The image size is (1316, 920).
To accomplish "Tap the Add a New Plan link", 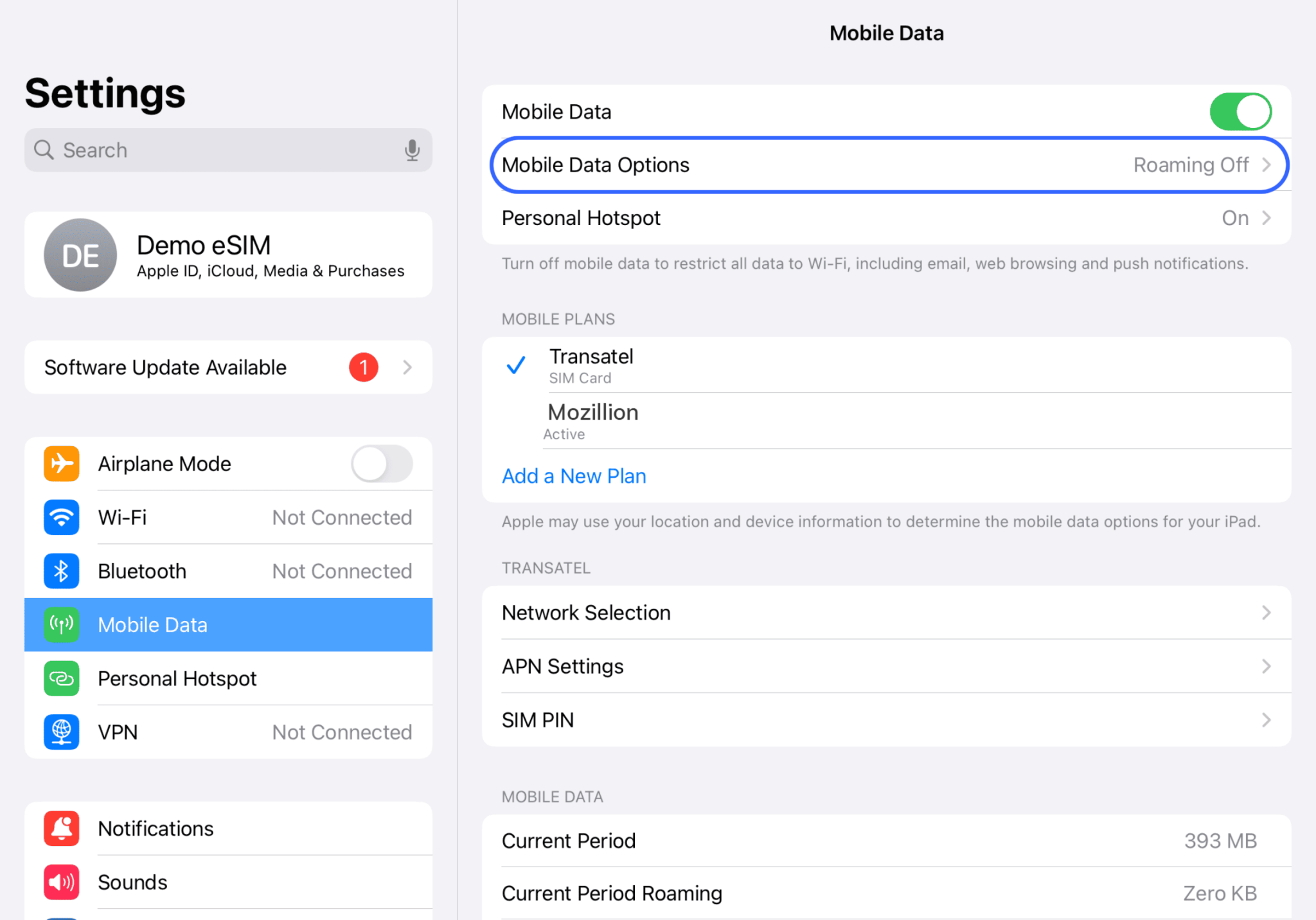I will [574, 476].
